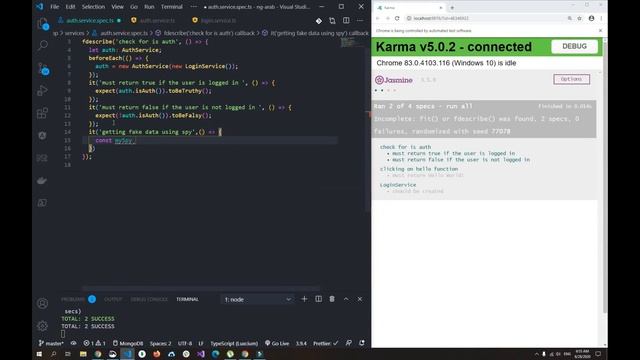This screenshot has width=640, height=360.
Task: Create a new terminal with plus icon
Action: pos(304,299)
